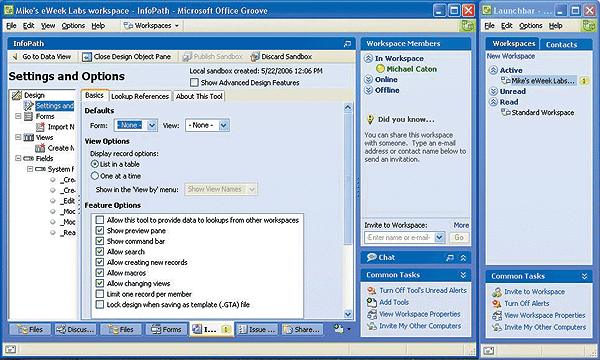600x360 pixels.
Task: Click the Turn Off Alerts icon in Launchbar
Action: pyautogui.click(x=497, y=303)
